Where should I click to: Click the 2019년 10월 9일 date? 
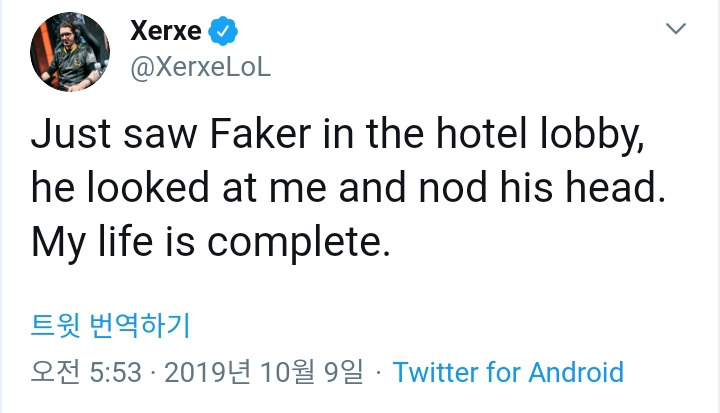coord(263,373)
